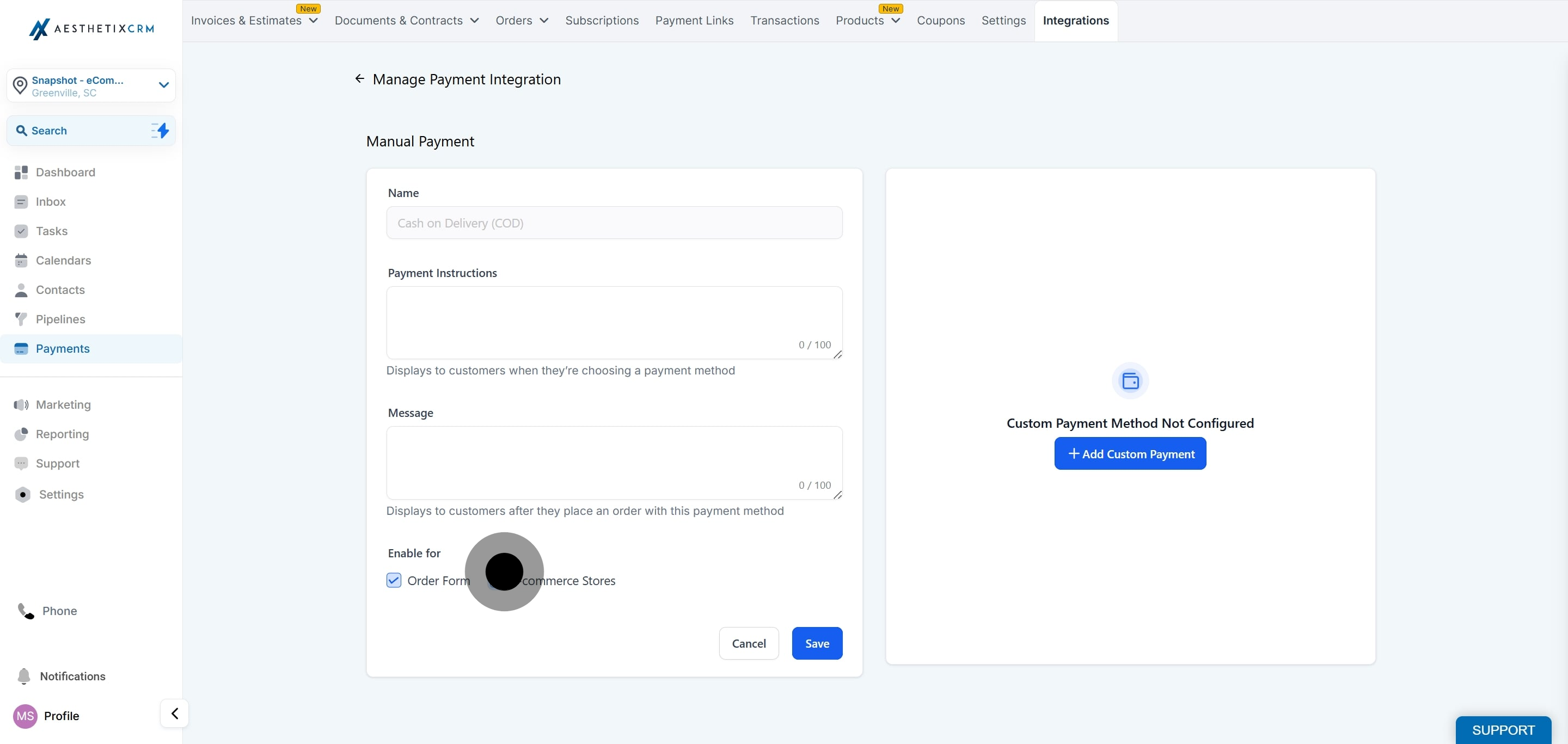Open the Products dropdown menu

(867, 21)
